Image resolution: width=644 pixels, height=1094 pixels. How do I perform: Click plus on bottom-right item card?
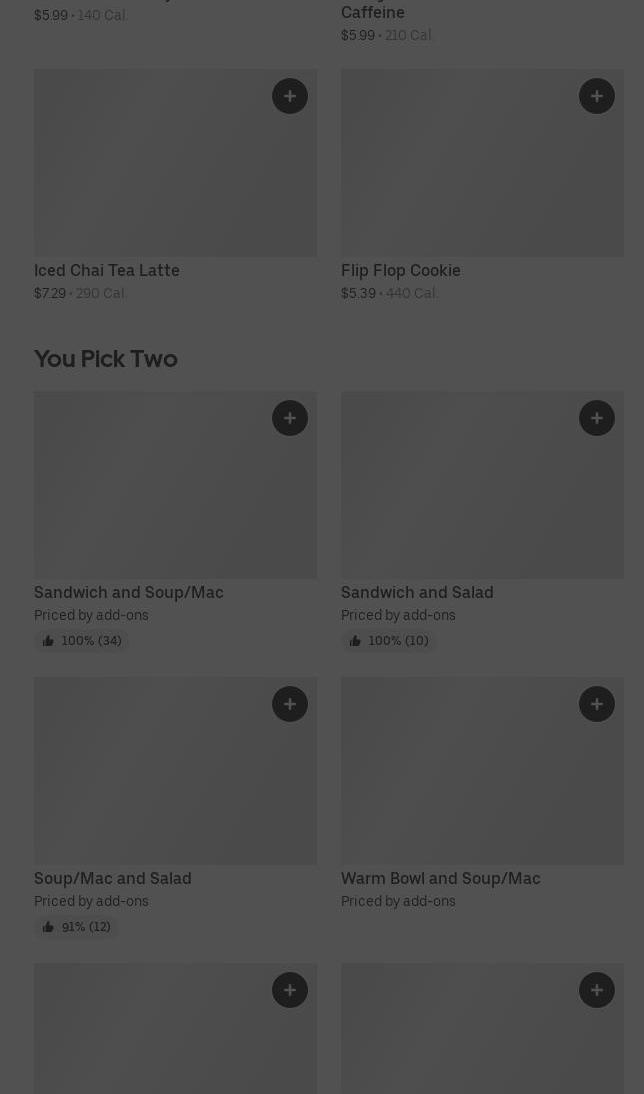(x=597, y=990)
